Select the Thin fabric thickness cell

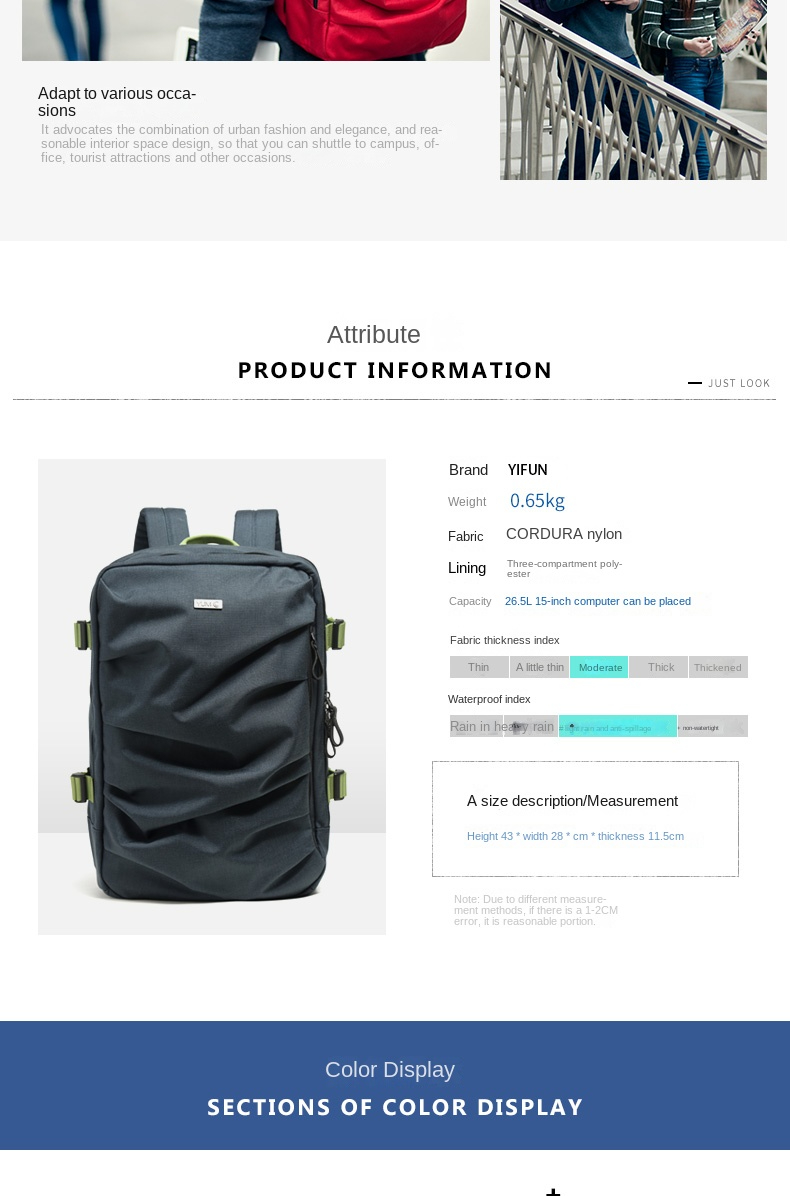479,667
